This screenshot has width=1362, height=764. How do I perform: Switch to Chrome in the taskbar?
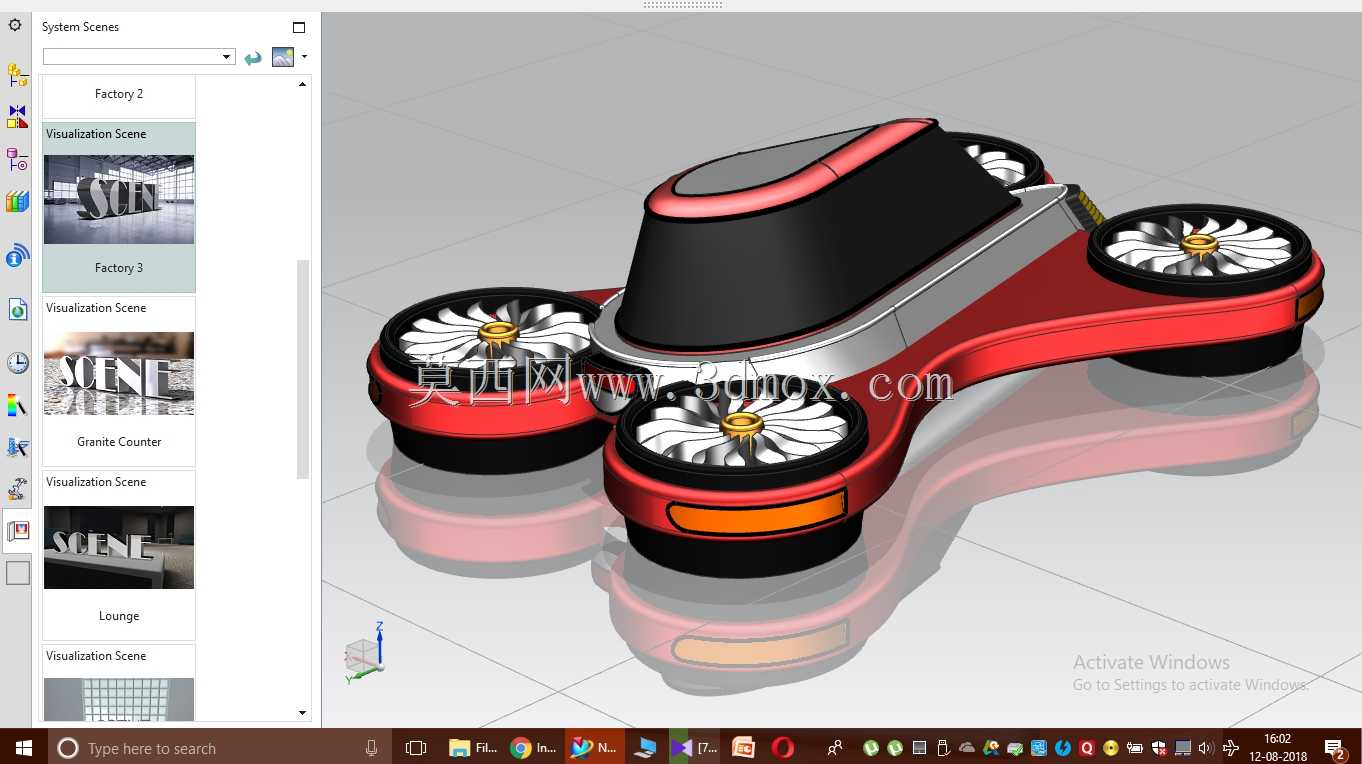tap(533, 748)
